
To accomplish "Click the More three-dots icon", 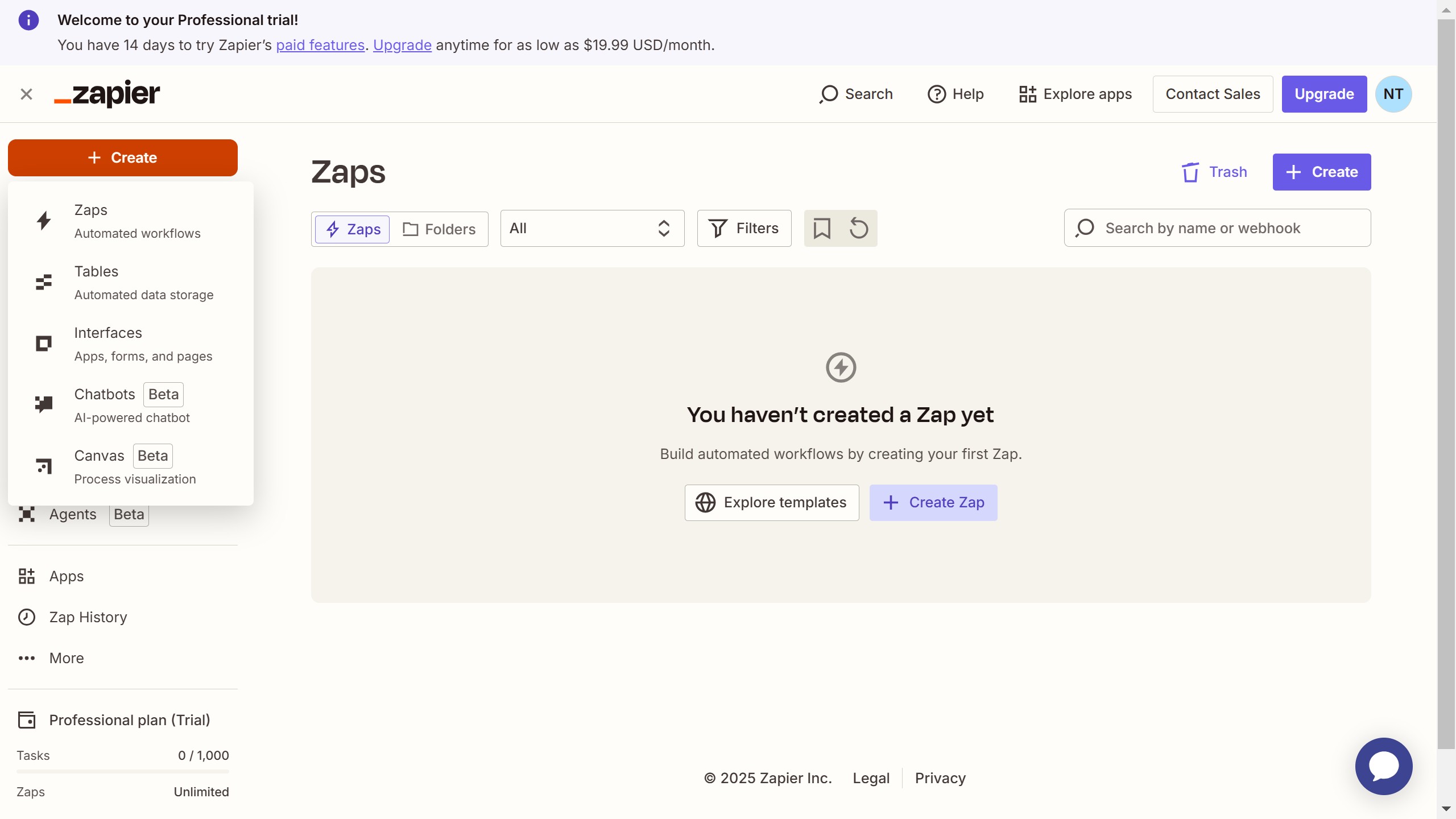I will 27,658.
